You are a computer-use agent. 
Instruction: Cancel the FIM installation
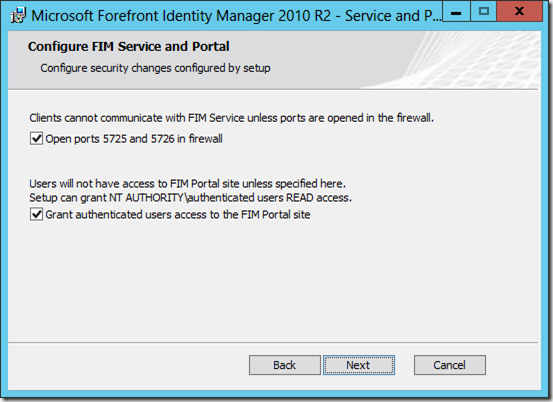click(x=450, y=365)
